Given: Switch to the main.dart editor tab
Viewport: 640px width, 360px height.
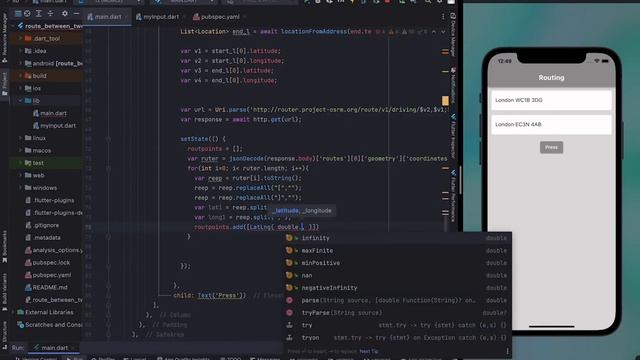Looking at the screenshot, I should coord(107,17).
